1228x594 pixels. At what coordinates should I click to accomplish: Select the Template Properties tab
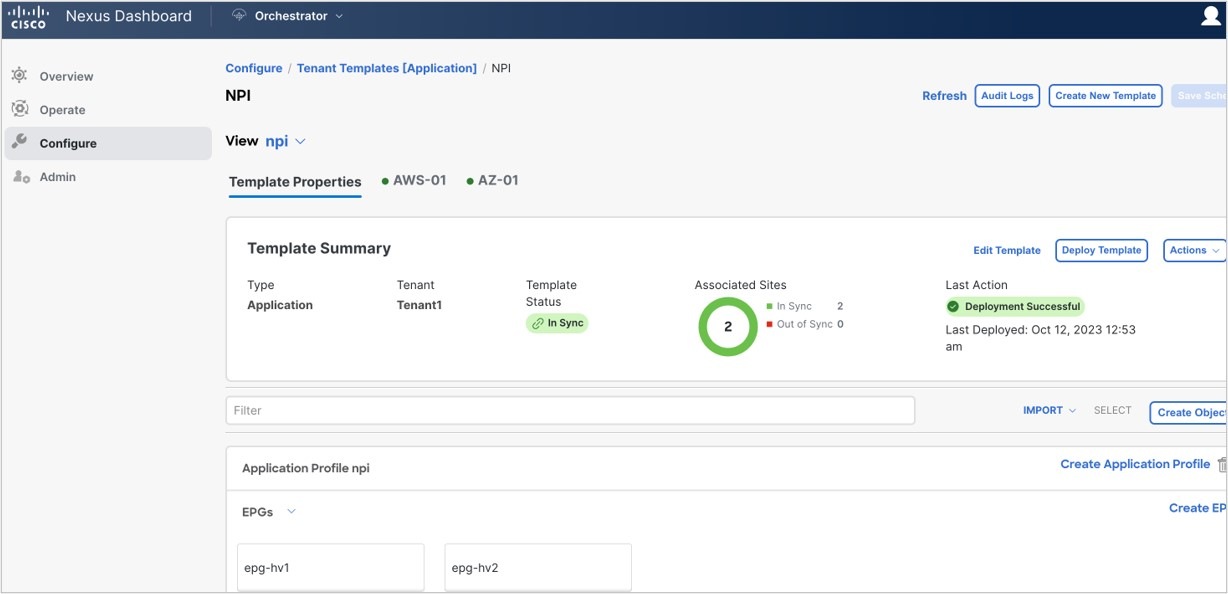point(294,182)
